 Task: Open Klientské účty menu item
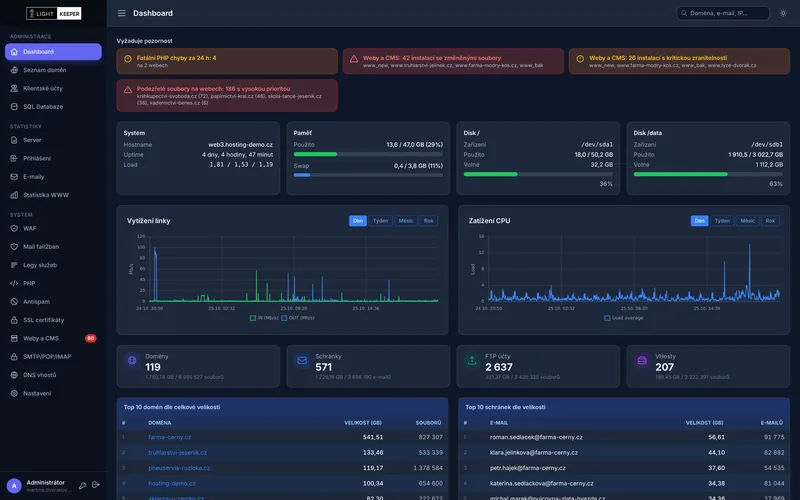coord(53,88)
